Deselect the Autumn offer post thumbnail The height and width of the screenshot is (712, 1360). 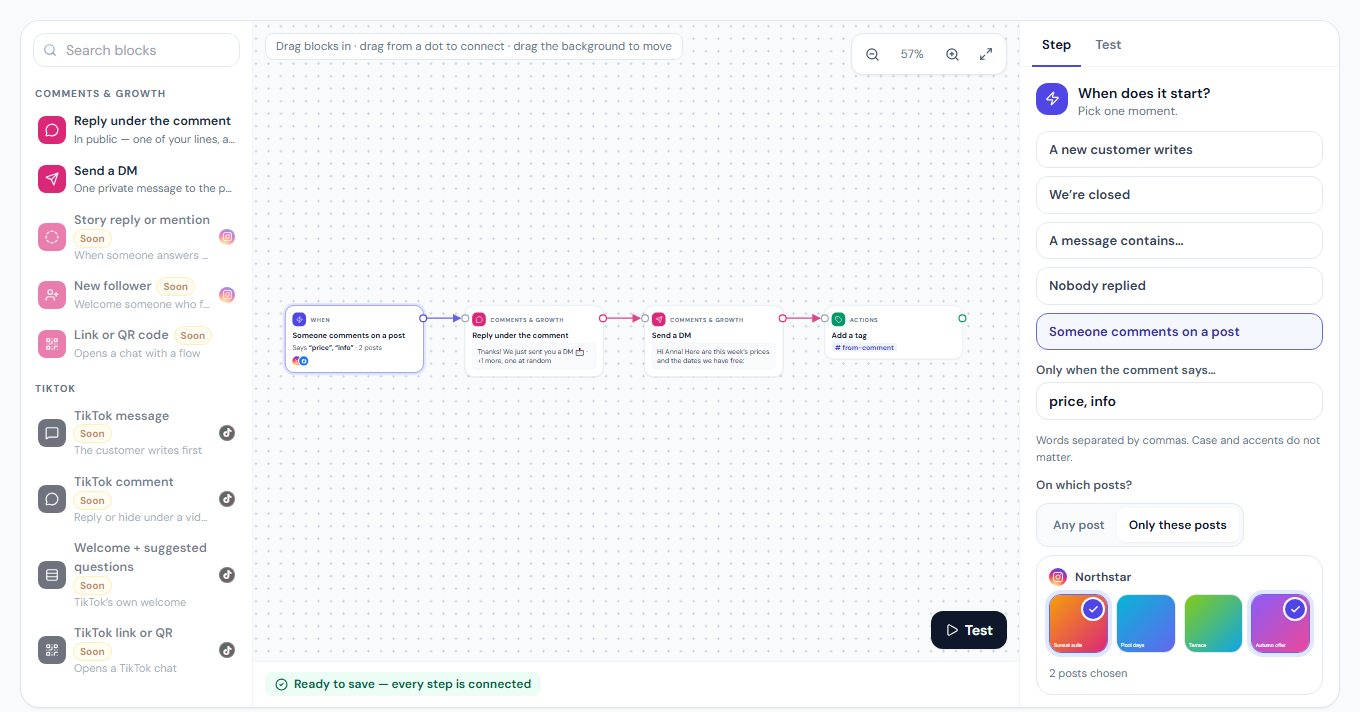(1281, 623)
